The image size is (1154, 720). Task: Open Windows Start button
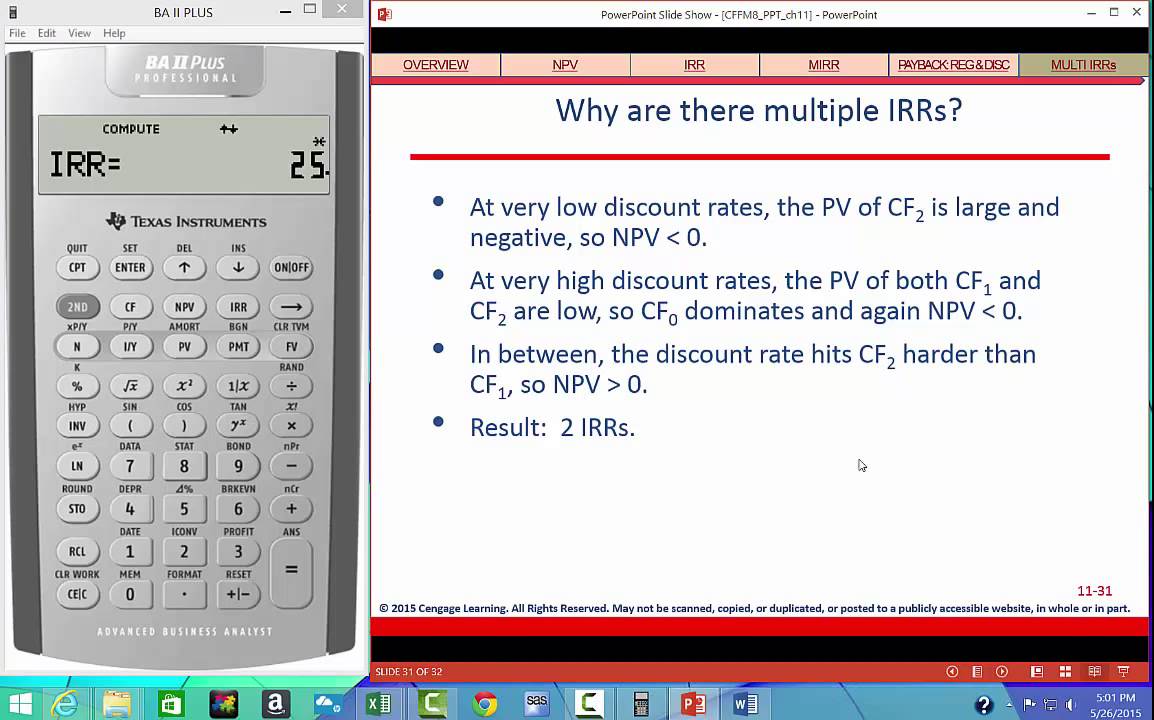coord(20,705)
